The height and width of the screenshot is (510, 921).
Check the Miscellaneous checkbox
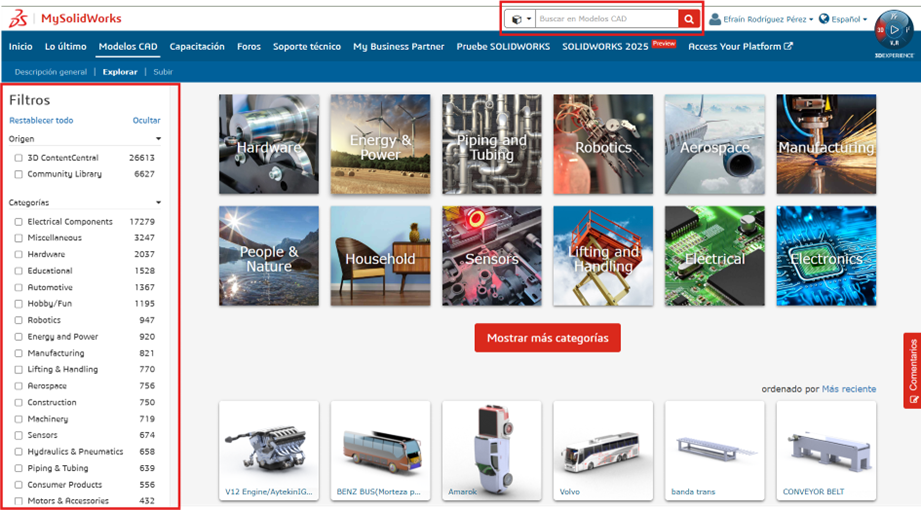19,238
